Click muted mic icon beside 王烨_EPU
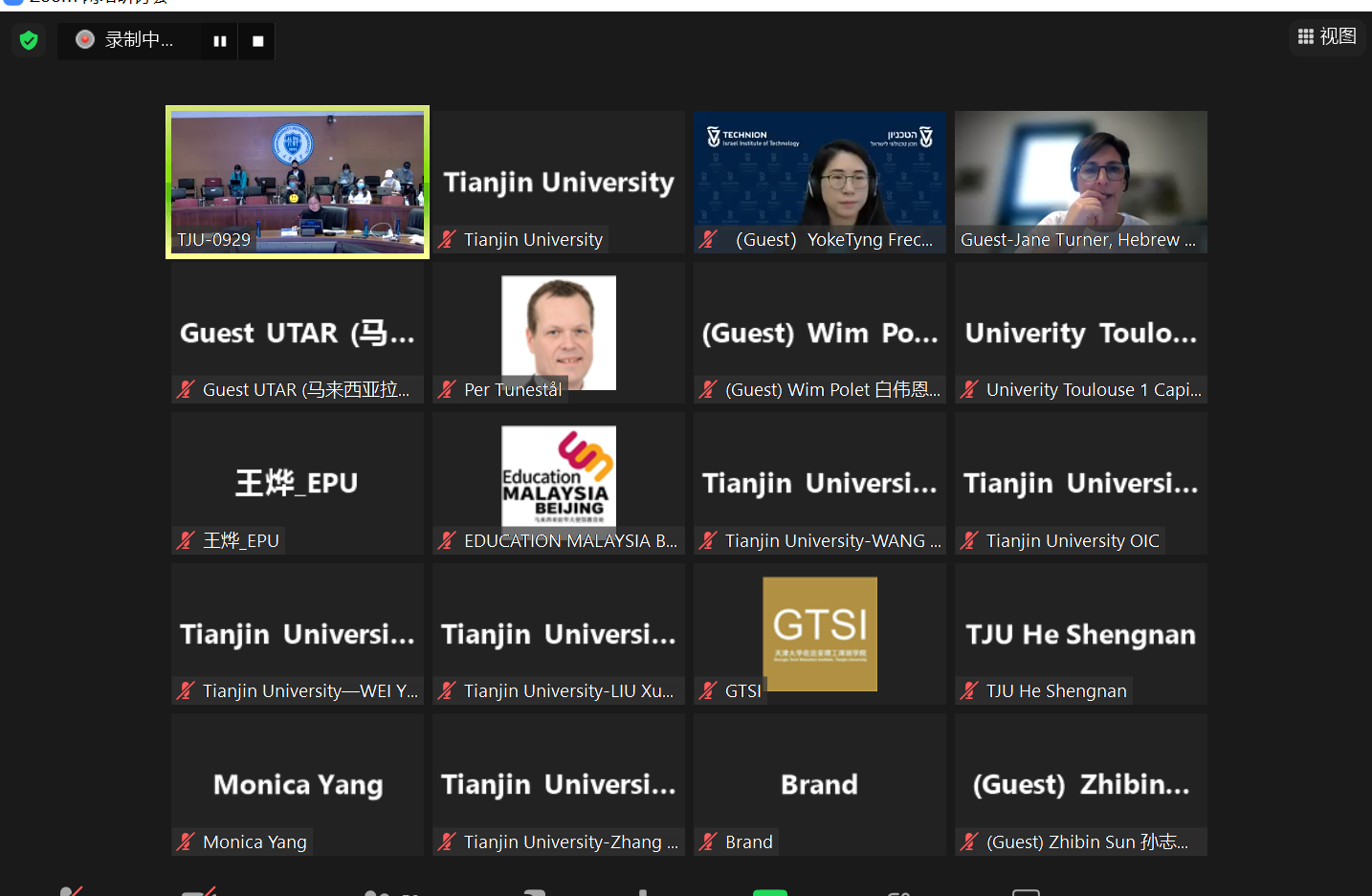The image size is (1372, 896). tap(186, 540)
